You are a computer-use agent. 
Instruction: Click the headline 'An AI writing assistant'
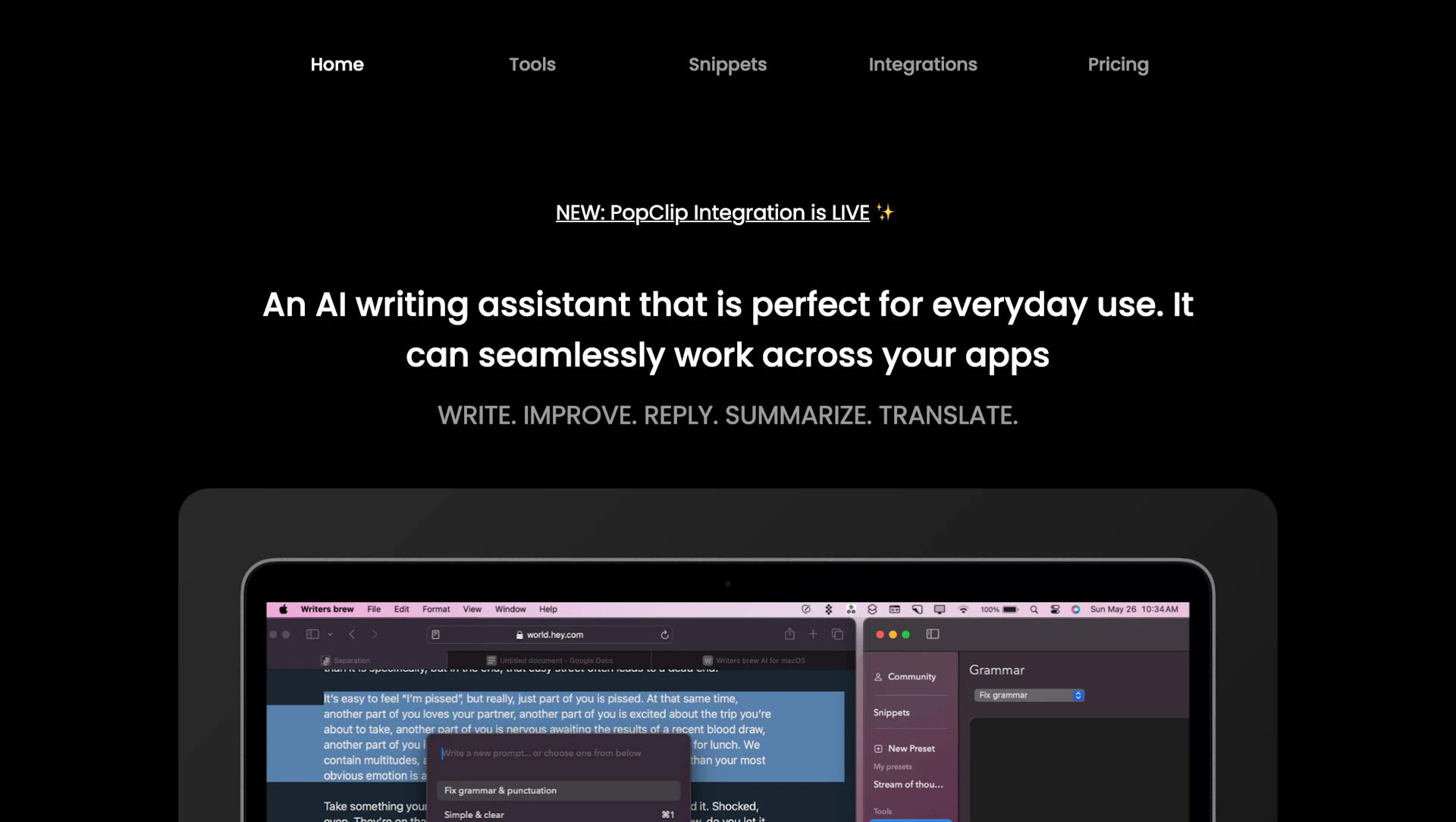[x=727, y=330]
